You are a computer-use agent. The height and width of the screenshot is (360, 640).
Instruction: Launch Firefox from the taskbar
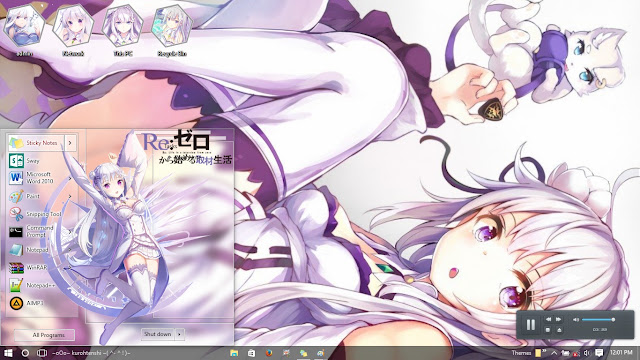269,353
